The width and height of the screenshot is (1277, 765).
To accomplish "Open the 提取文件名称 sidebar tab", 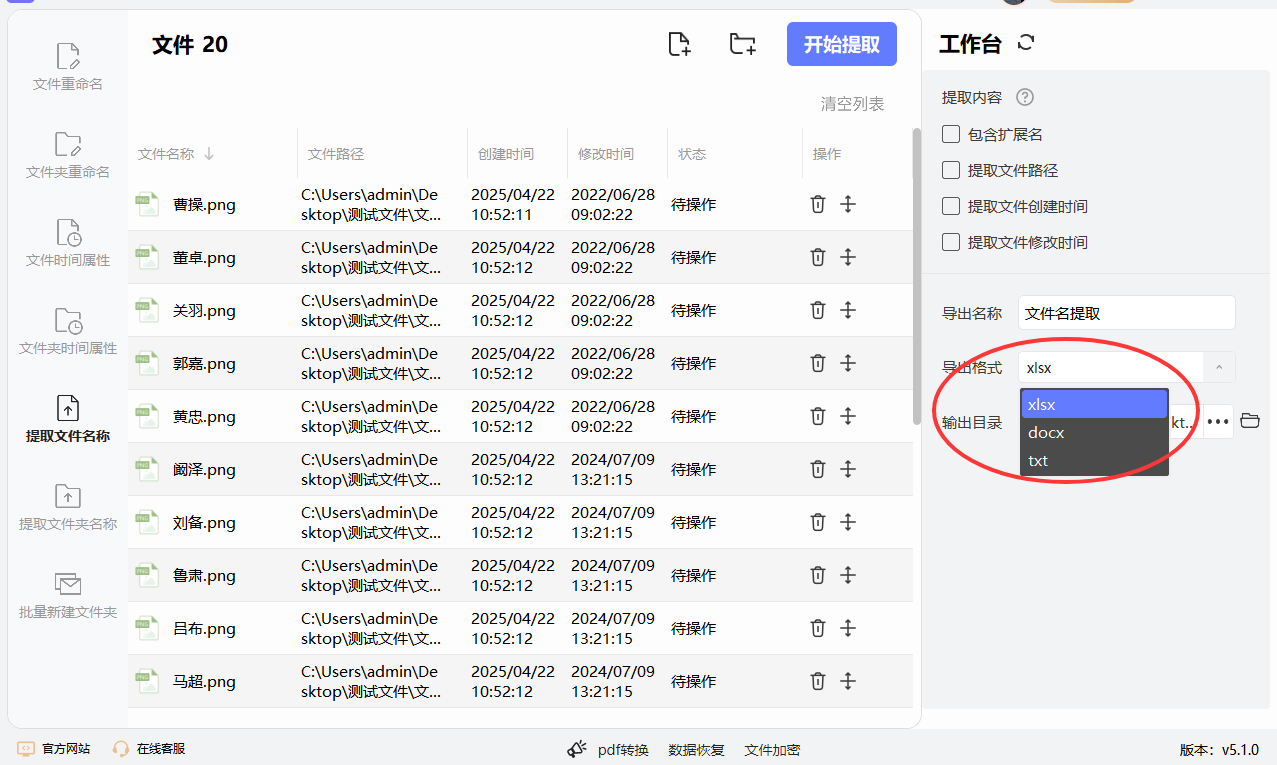I will tap(68, 419).
